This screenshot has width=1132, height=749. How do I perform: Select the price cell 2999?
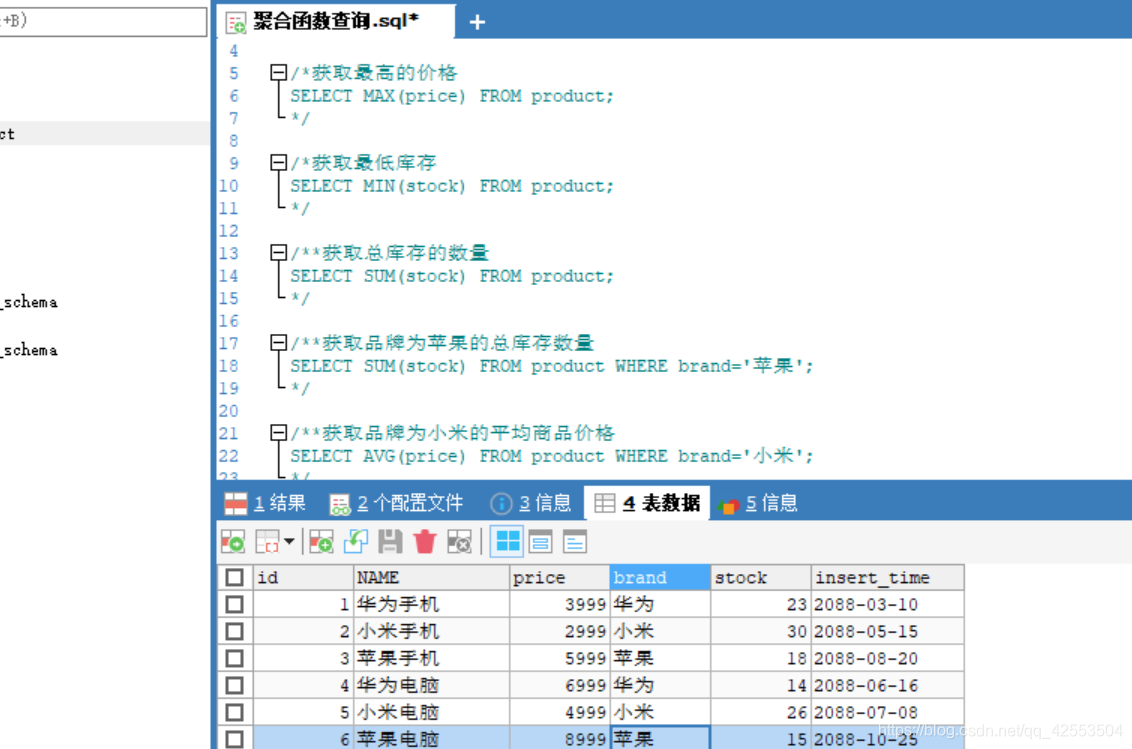click(x=560, y=631)
